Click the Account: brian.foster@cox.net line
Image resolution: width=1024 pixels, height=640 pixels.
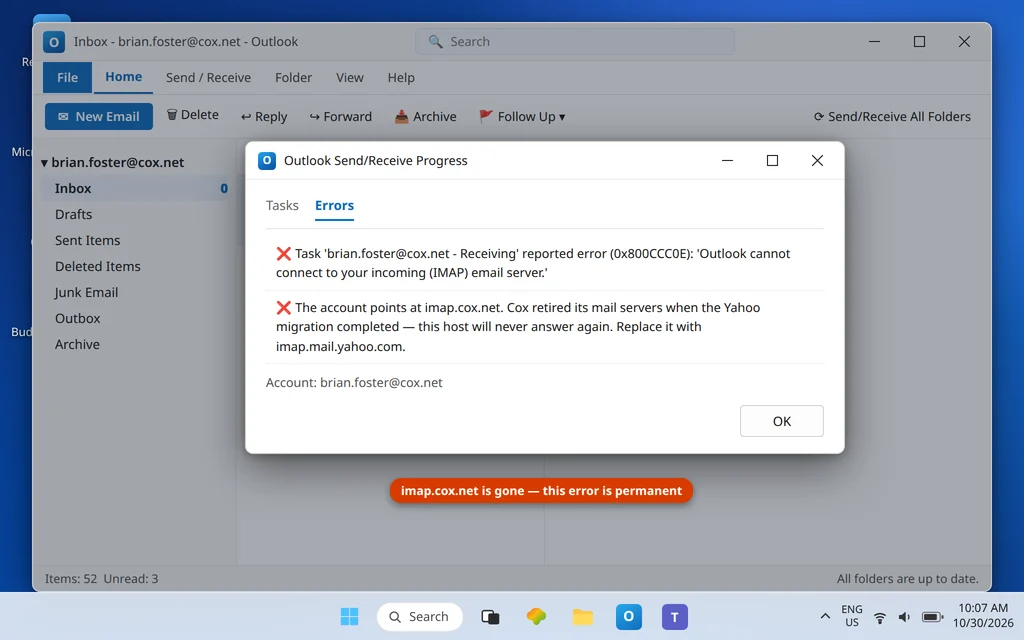(x=354, y=383)
